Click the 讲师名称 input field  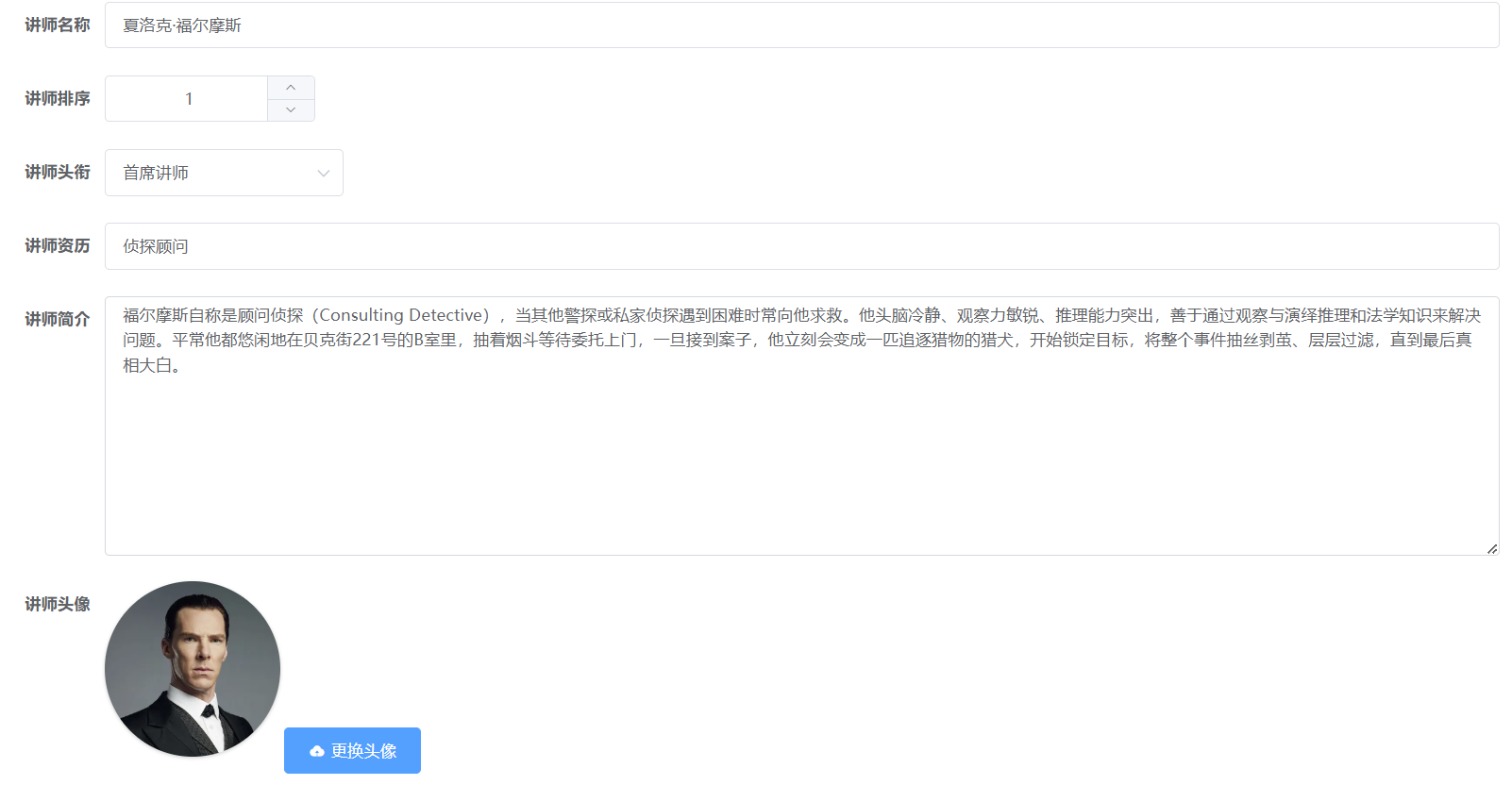(x=800, y=25)
